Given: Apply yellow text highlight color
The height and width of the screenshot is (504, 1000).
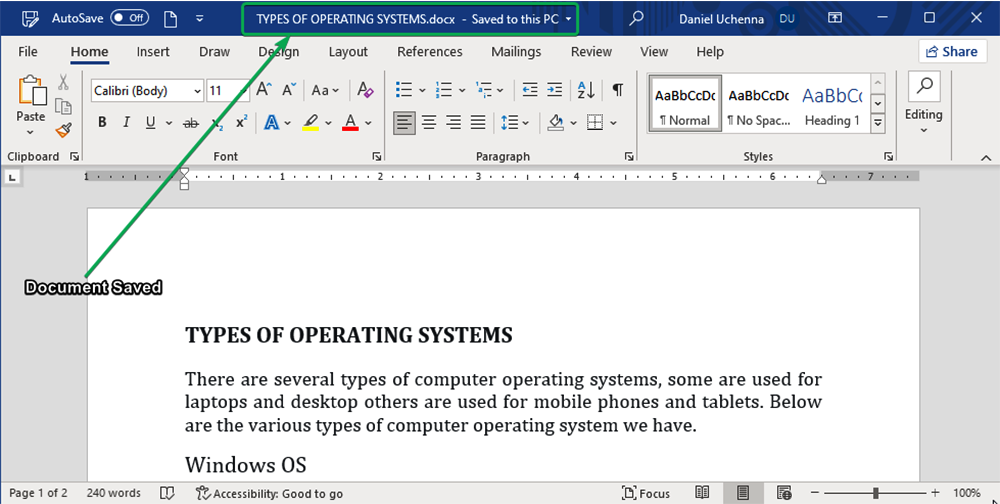Looking at the screenshot, I should click(311, 122).
